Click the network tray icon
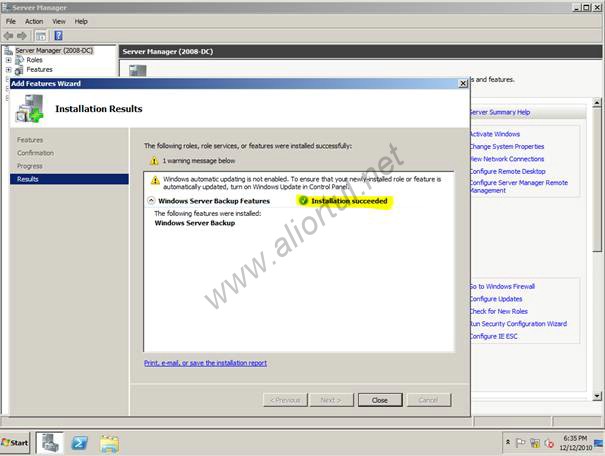The width and height of the screenshot is (605, 456). click(x=535, y=443)
